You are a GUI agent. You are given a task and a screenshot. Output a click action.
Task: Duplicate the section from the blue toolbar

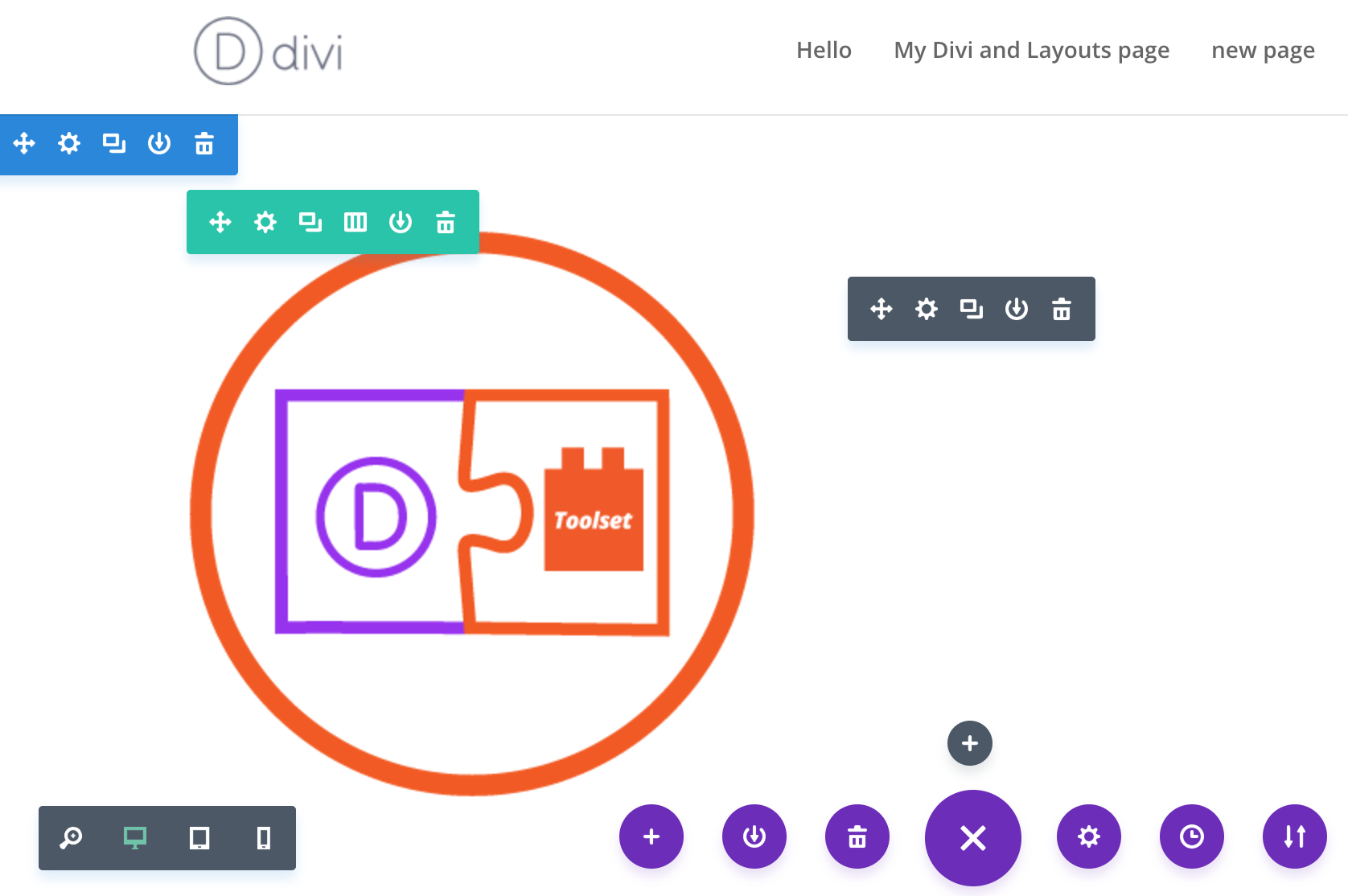(x=114, y=145)
